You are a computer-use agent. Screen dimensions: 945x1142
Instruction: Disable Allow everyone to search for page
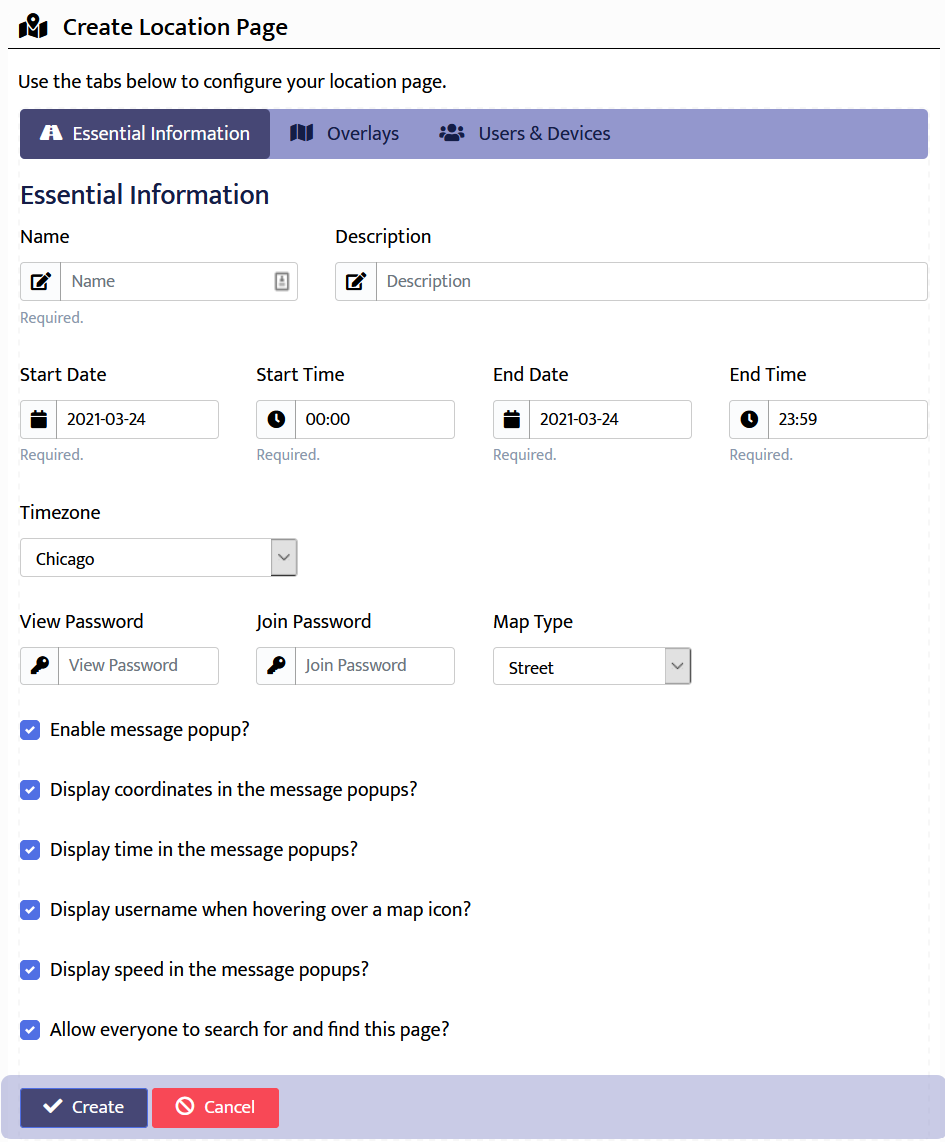[x=30, y=1031]
